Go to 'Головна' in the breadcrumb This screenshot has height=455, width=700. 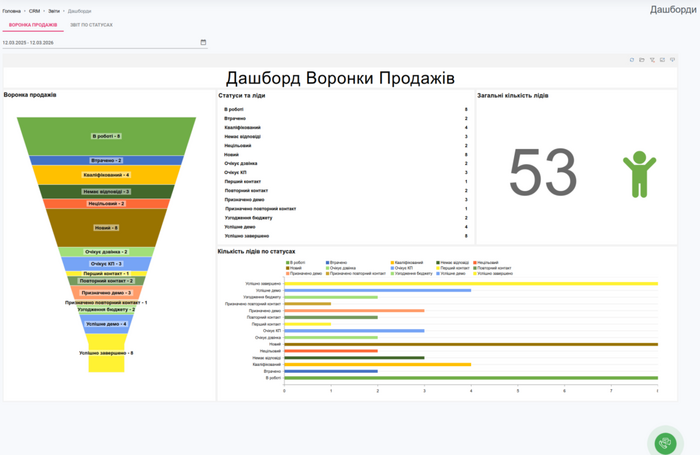click(x=12, y=10)
